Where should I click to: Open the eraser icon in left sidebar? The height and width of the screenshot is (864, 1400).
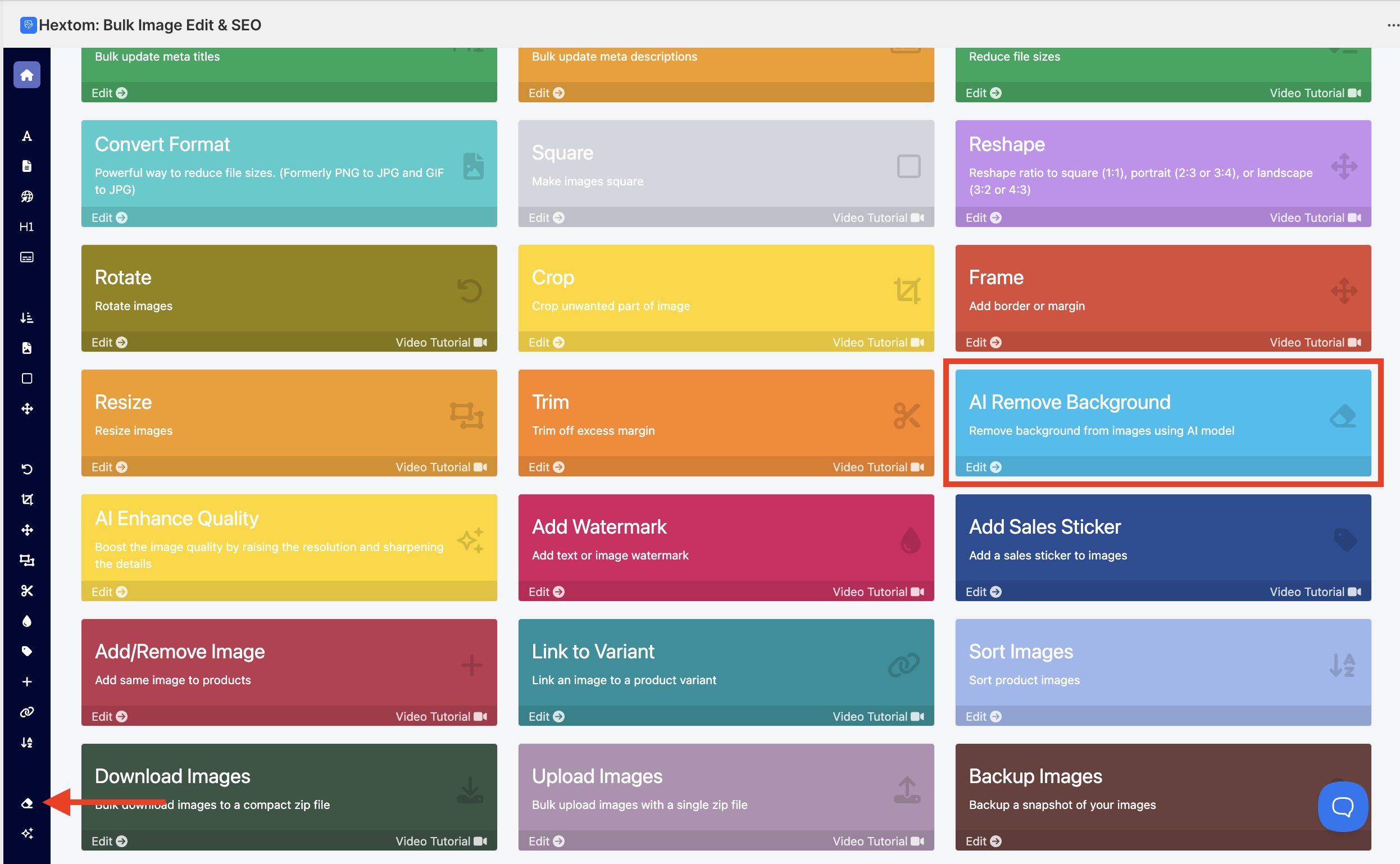click(x=27, y=803)
